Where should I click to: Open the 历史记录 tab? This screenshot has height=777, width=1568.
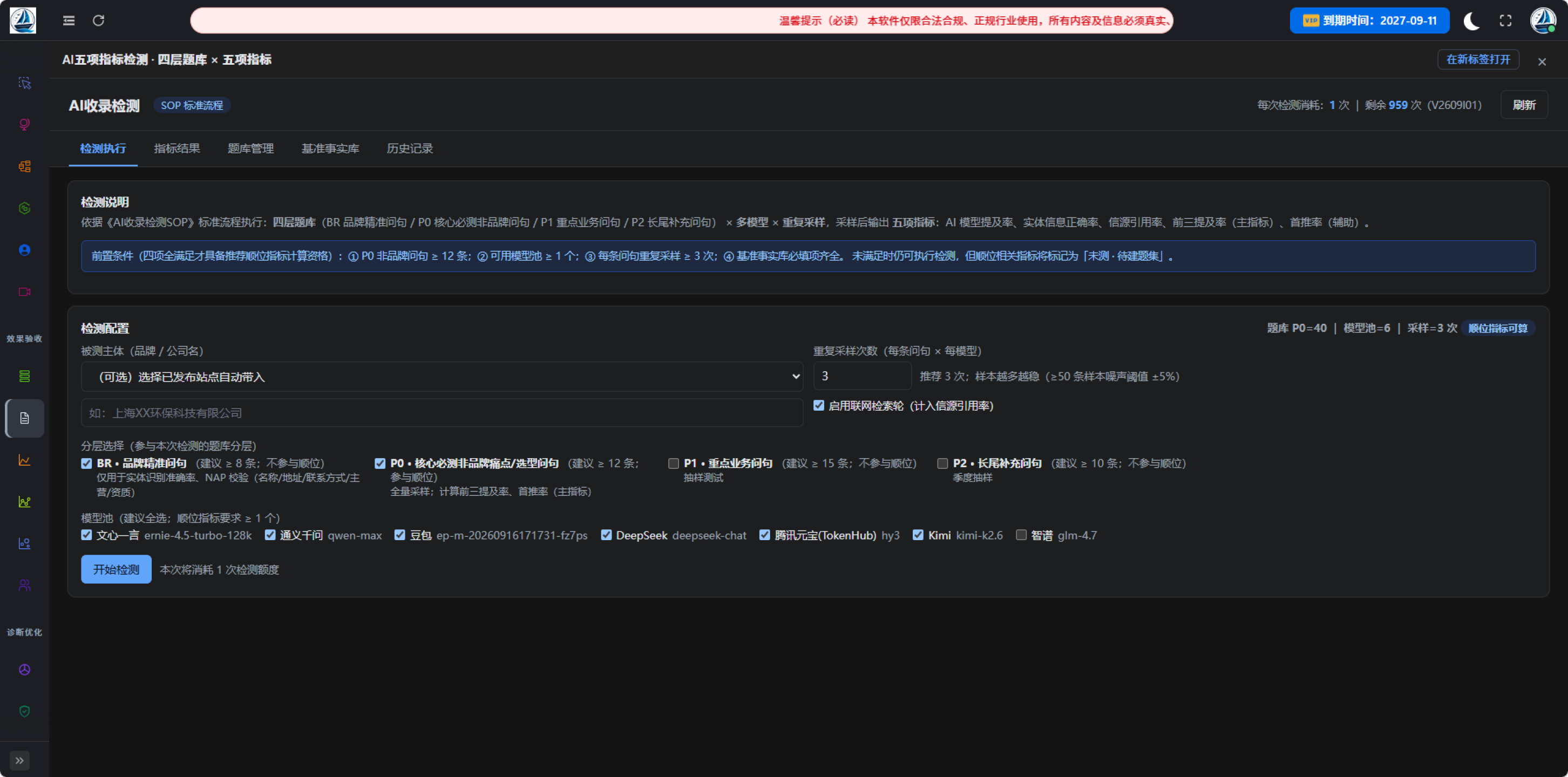click(x=410, y=148)
